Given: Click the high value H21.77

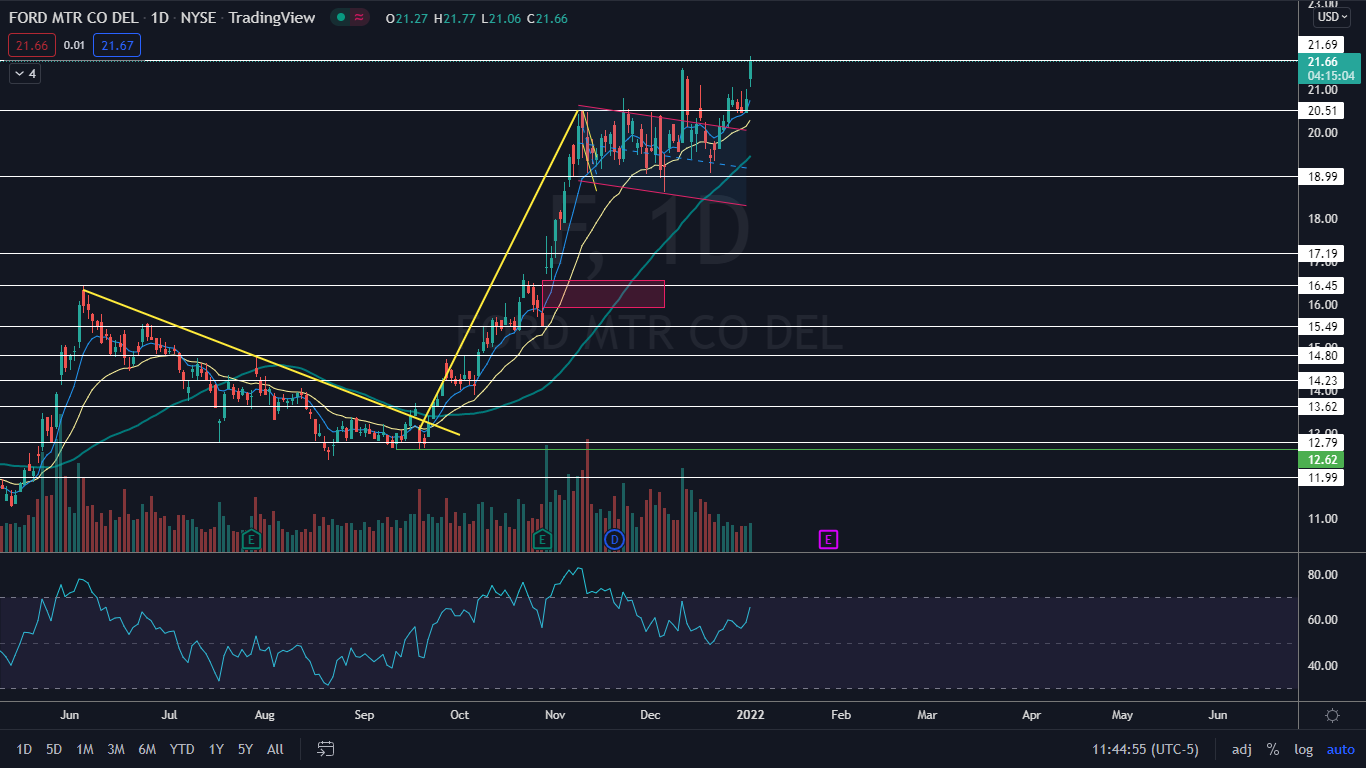Looking at the screenshot, I should coord(456,17).
